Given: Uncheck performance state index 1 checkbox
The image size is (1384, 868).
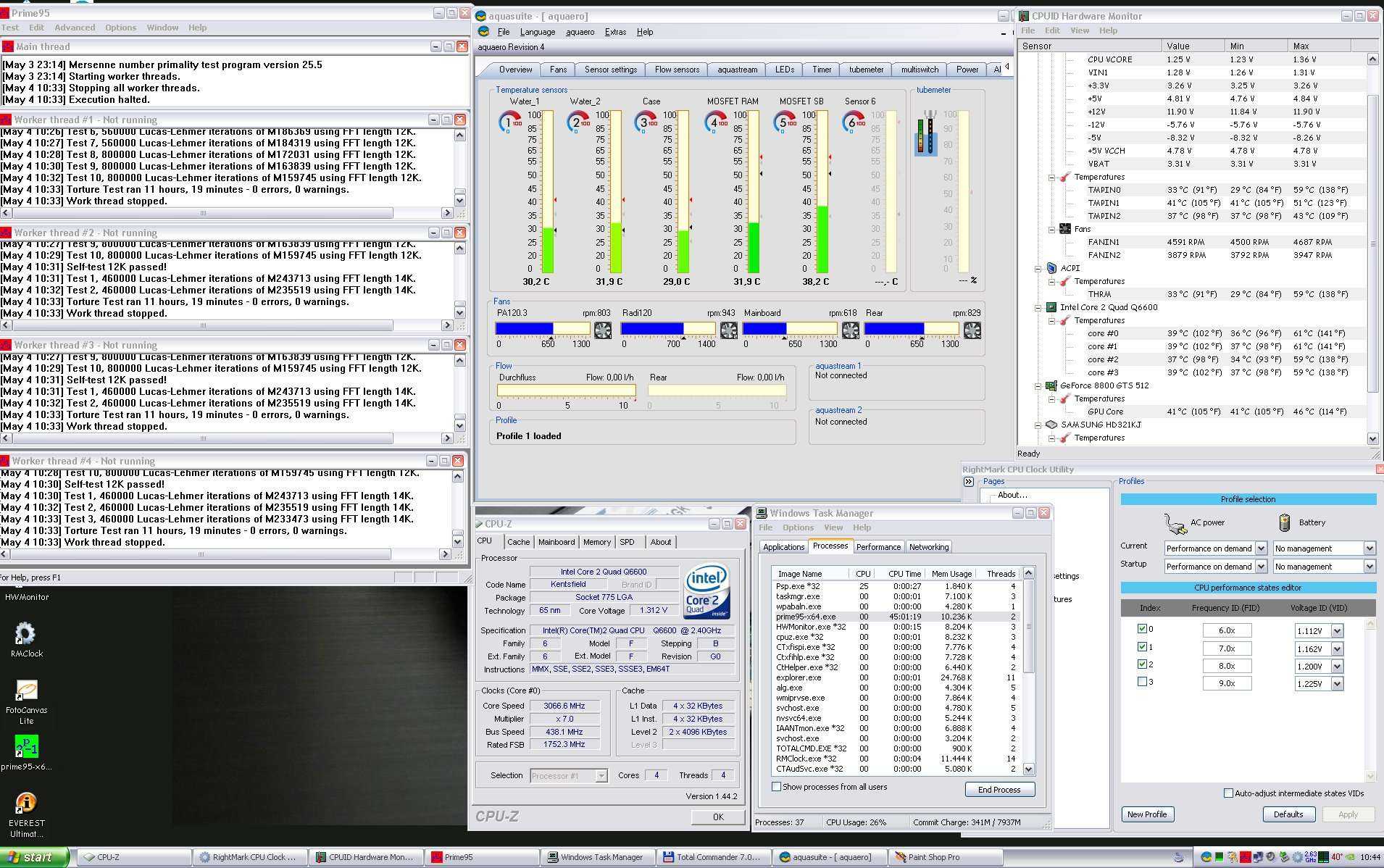Looking at the screenshot, I should pyautogui.click(x=1142, y=646).
